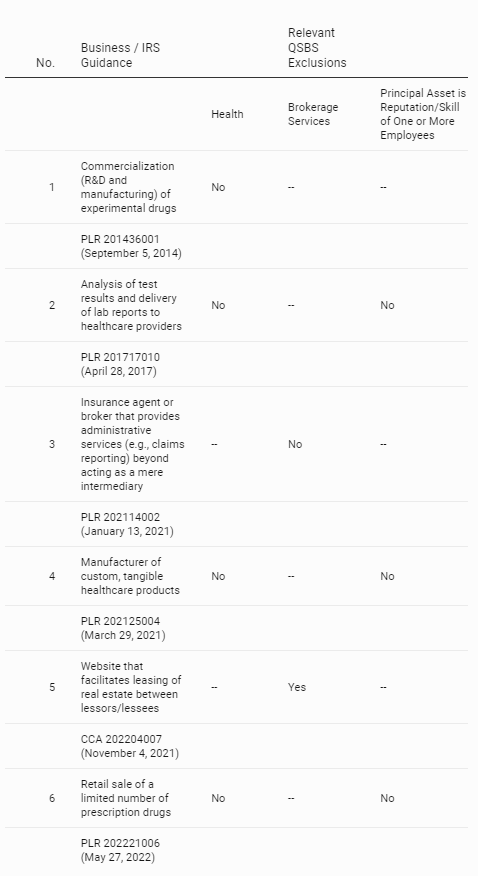Click row number 5 cell
Viewport: 478px width, 876px height.
(52, 687)
